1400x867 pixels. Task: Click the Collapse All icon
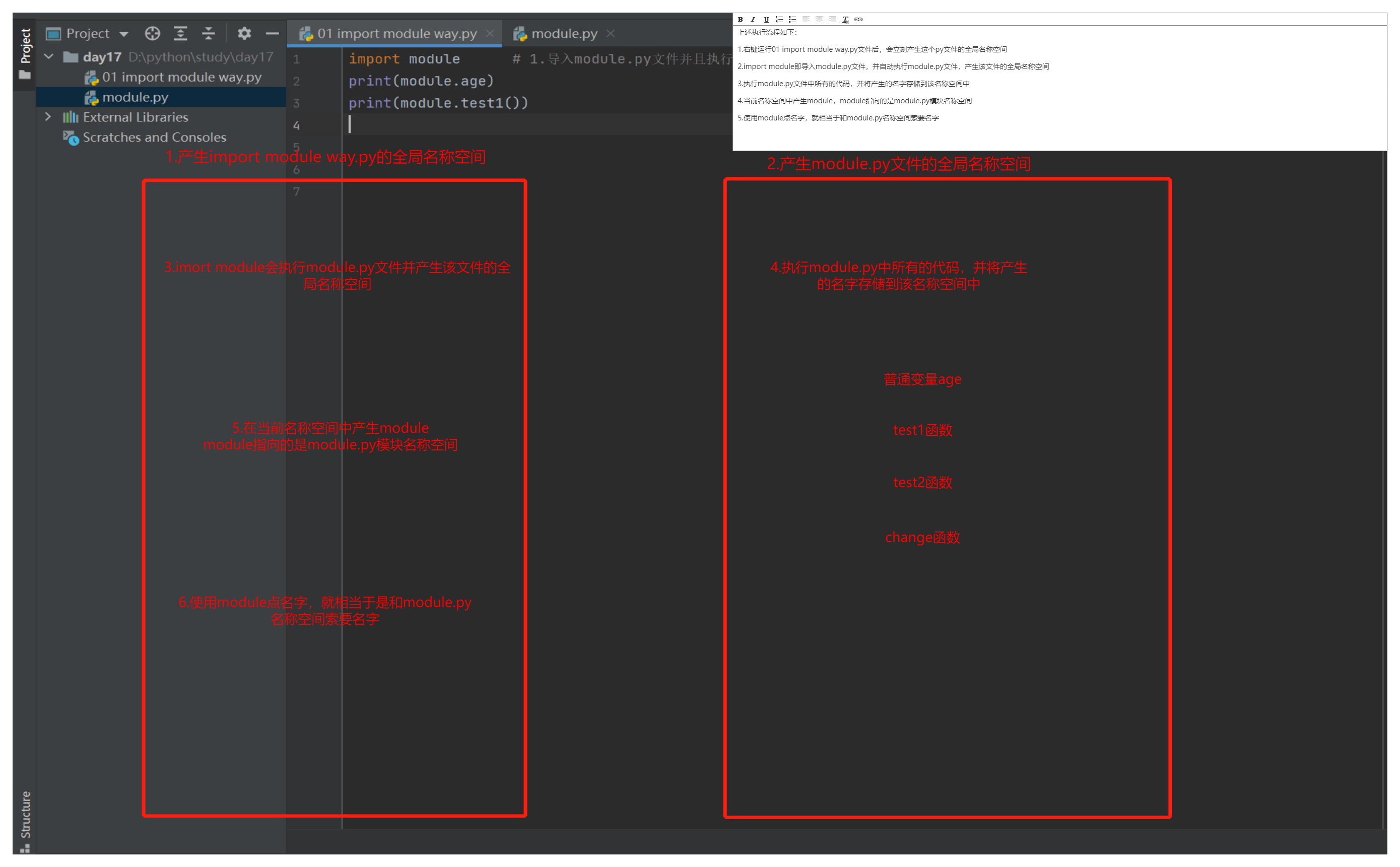click(208, 33)
